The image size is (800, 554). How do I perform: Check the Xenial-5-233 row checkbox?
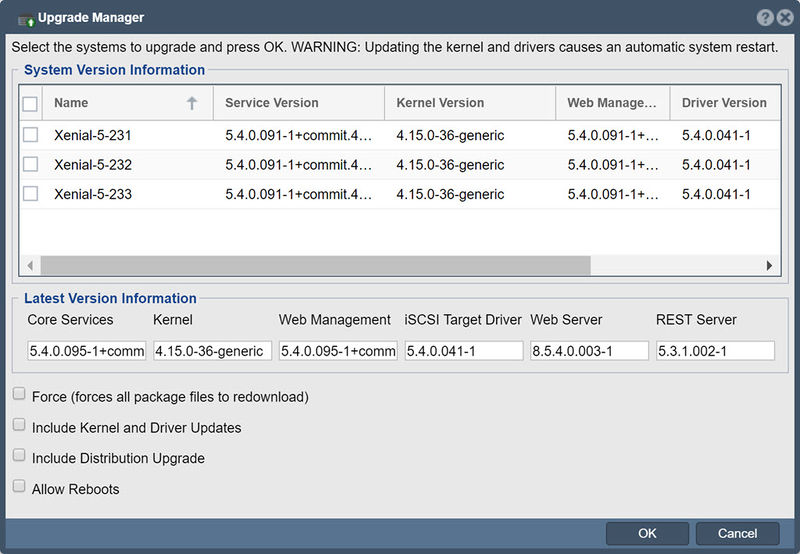(31, 194)
